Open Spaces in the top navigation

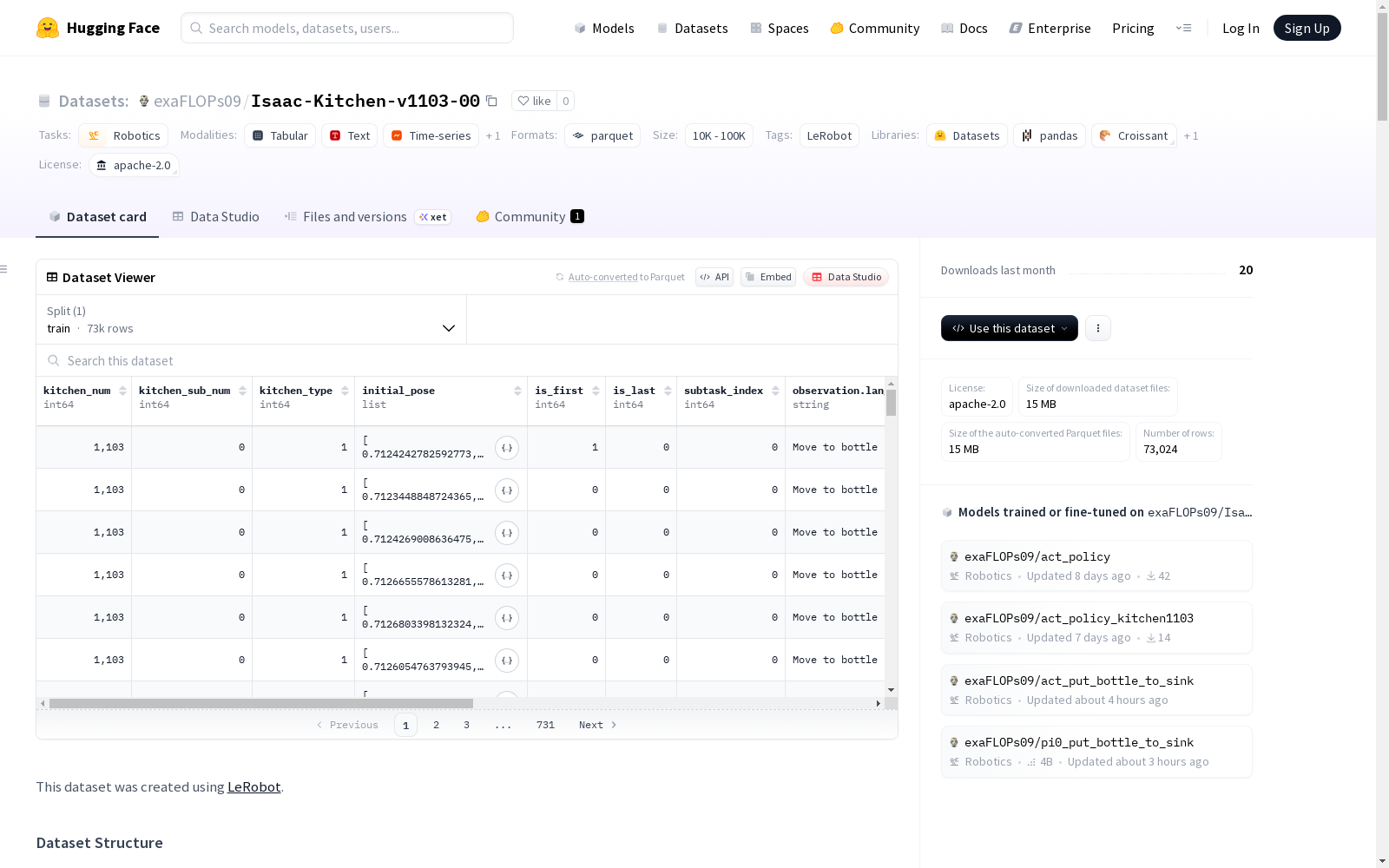tap(780, 28)
